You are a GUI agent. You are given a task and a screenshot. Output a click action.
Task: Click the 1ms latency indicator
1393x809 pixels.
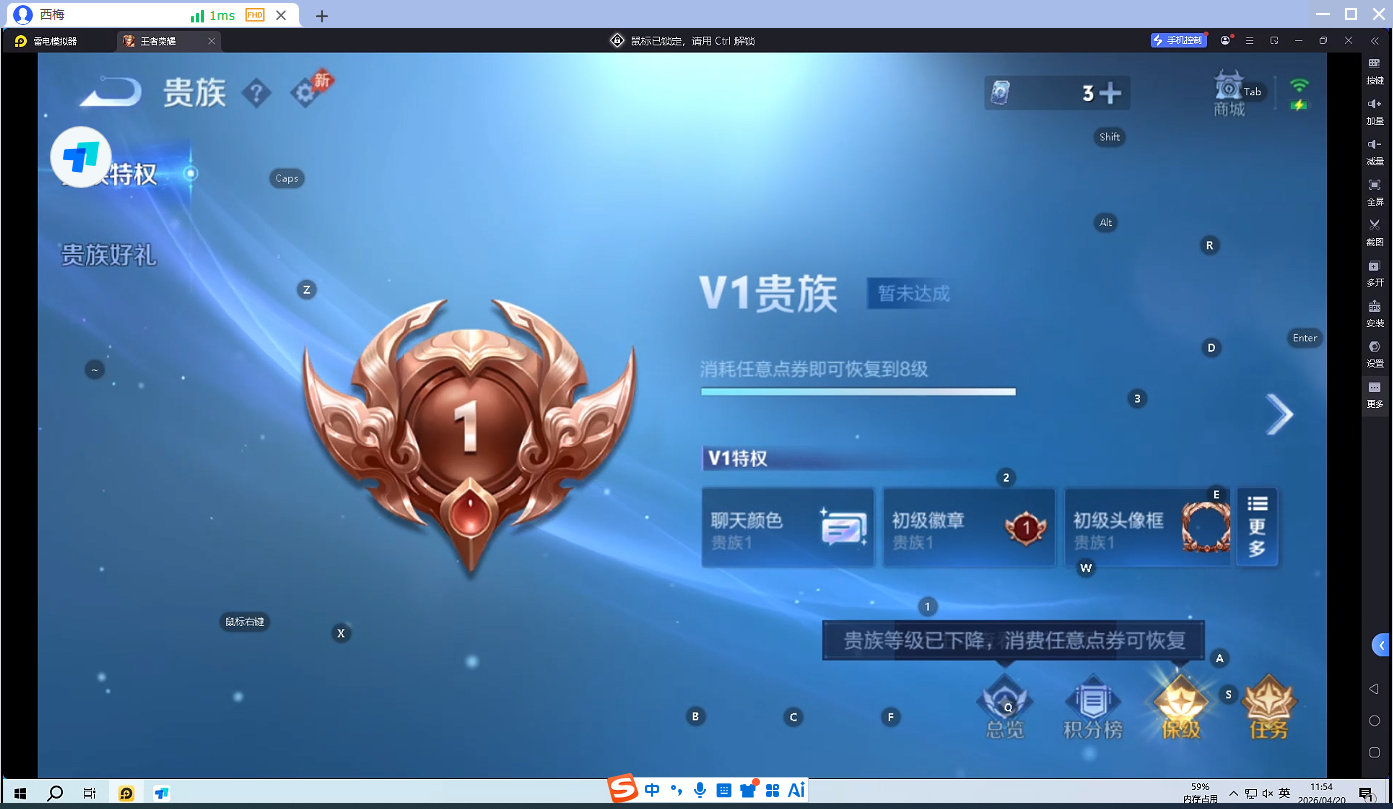(213, 15)
